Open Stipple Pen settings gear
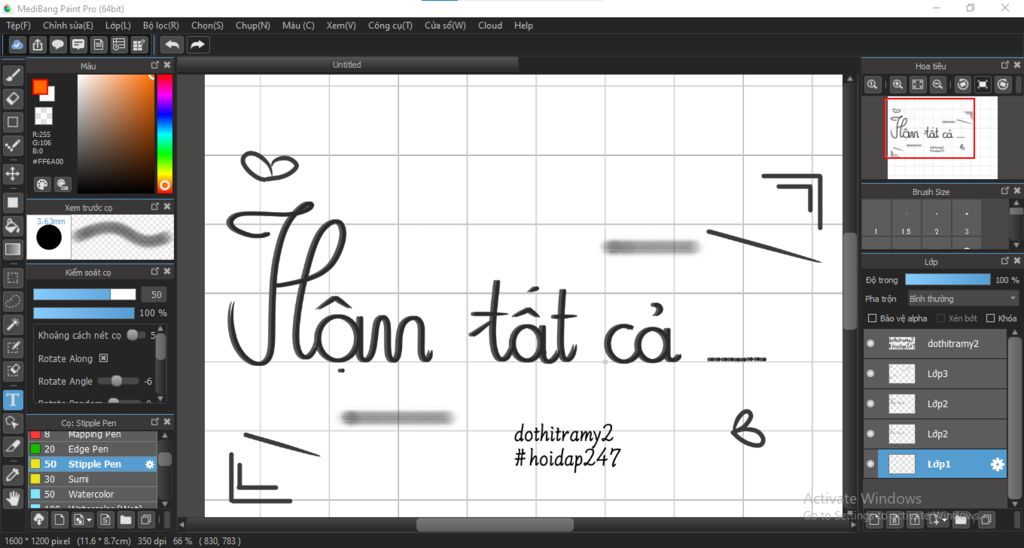1024x548 pixels. click(150, 464)
